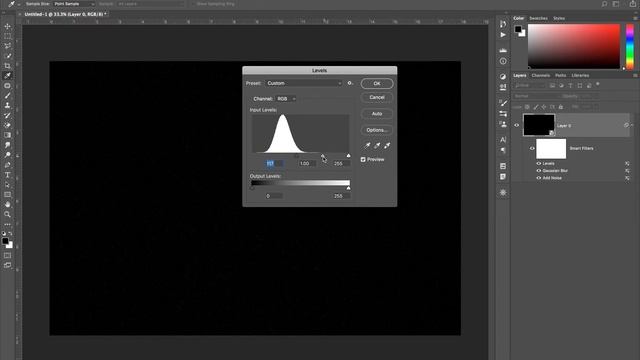The width and height of the screenshot is (640, 360).
Task: Open the History panel icon
Action: coord(503,24)
